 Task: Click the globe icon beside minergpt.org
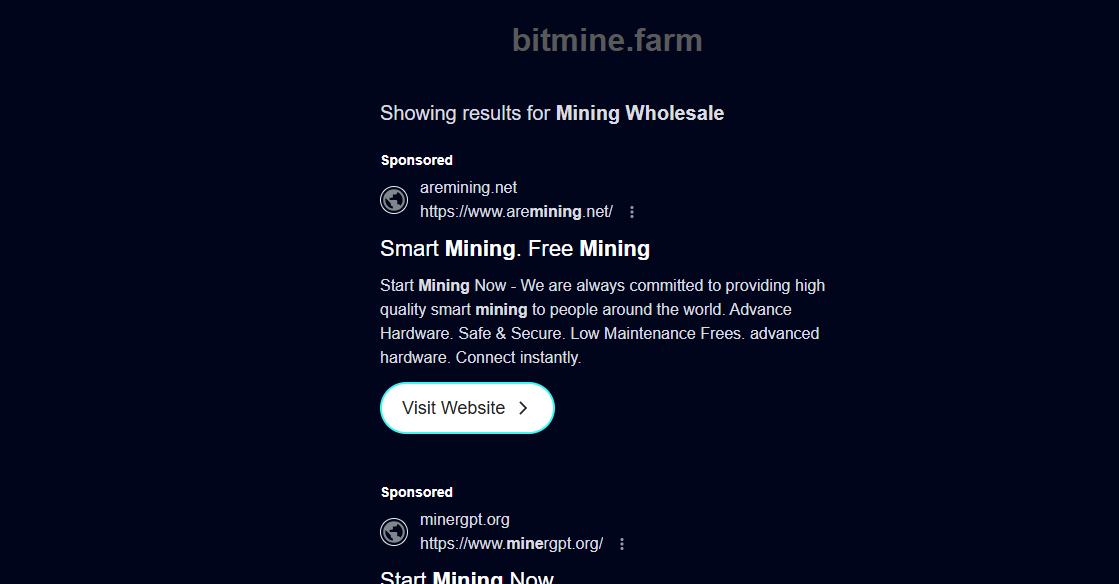click(x=394, y=532)
